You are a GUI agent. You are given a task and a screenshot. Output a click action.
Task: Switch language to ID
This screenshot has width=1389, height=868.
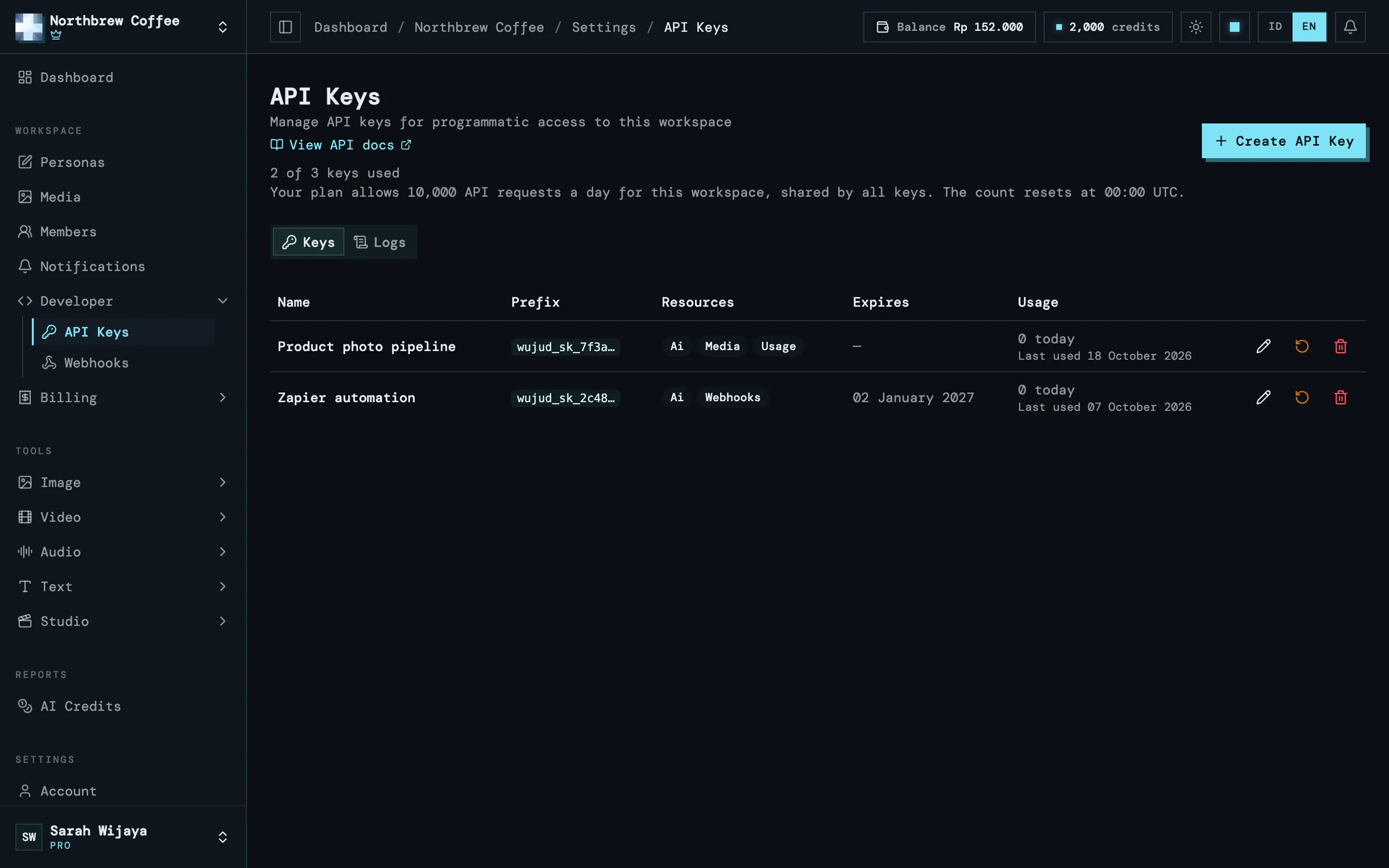[1275, 27]
